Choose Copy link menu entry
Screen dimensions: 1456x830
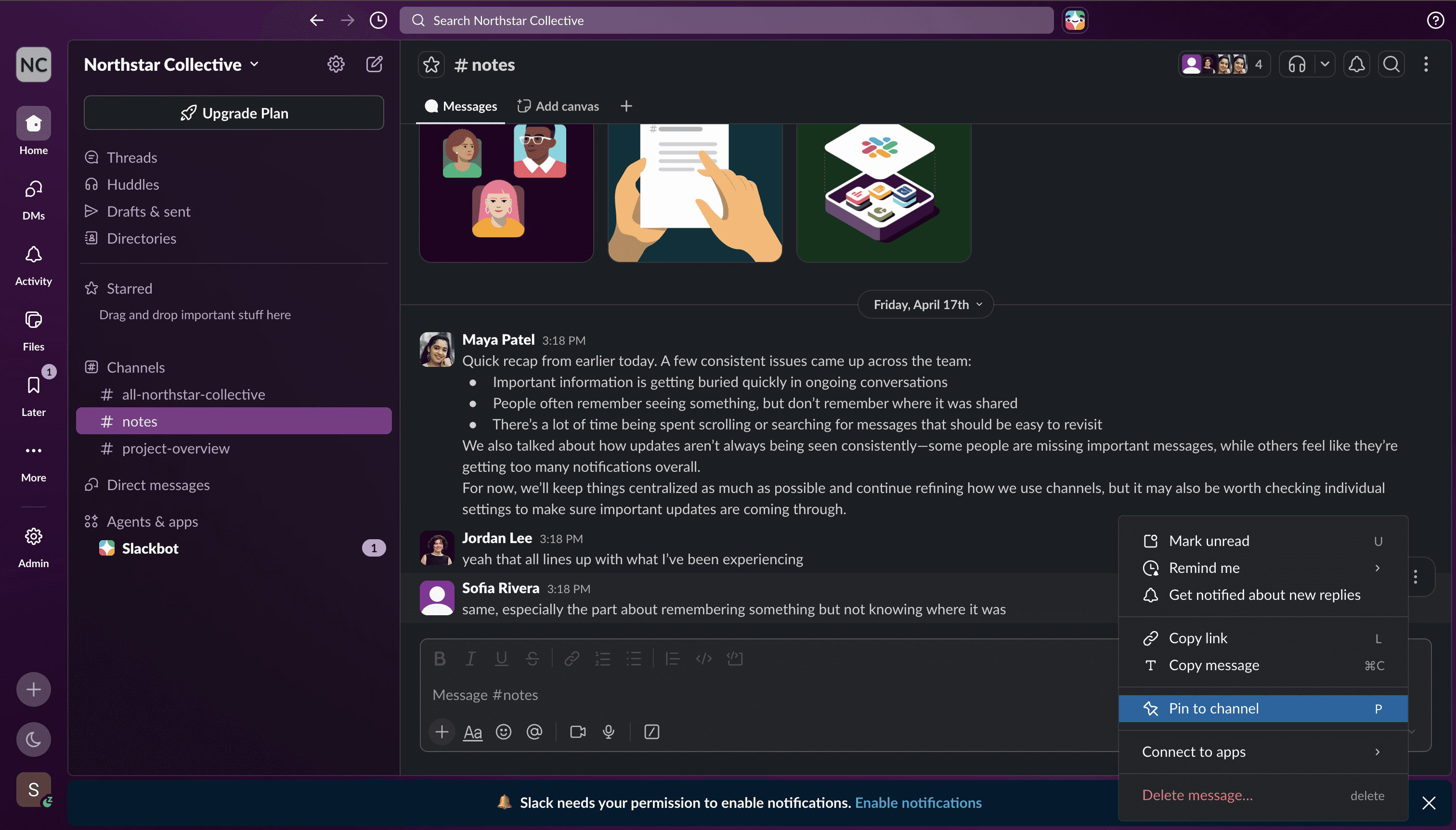point(1263,638)
